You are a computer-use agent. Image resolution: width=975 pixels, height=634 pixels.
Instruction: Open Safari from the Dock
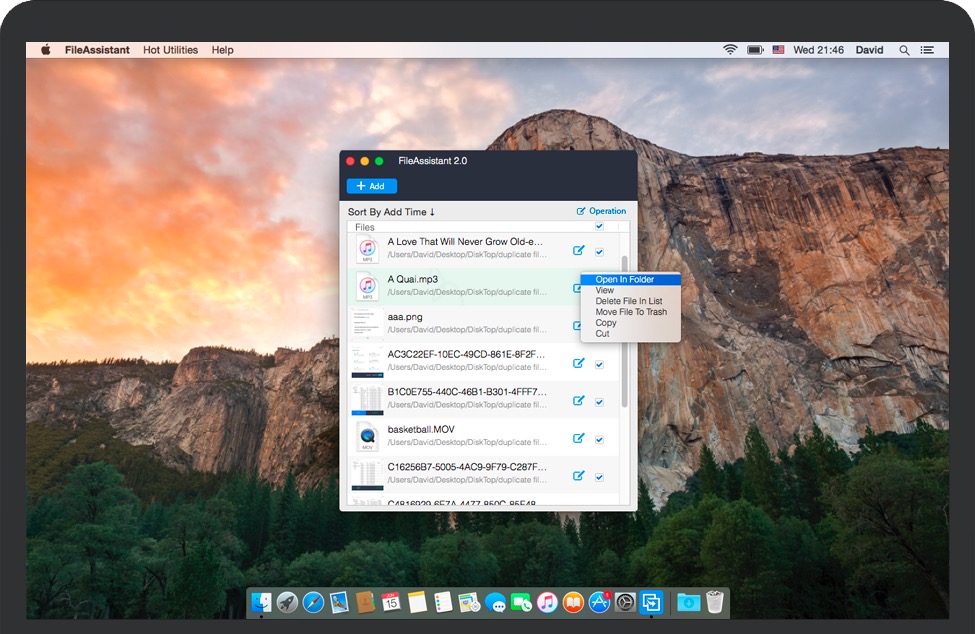(313, 602)
